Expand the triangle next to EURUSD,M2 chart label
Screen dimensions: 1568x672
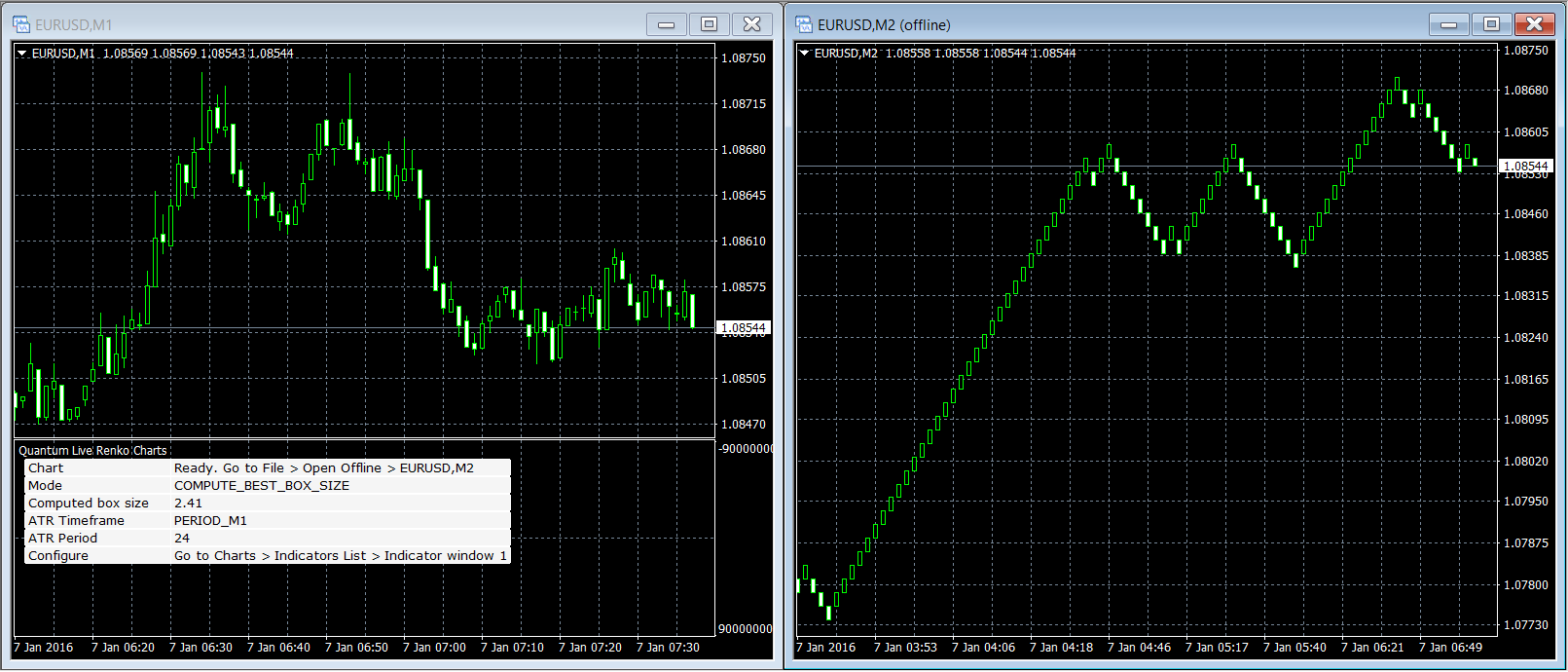coord(804,54)
